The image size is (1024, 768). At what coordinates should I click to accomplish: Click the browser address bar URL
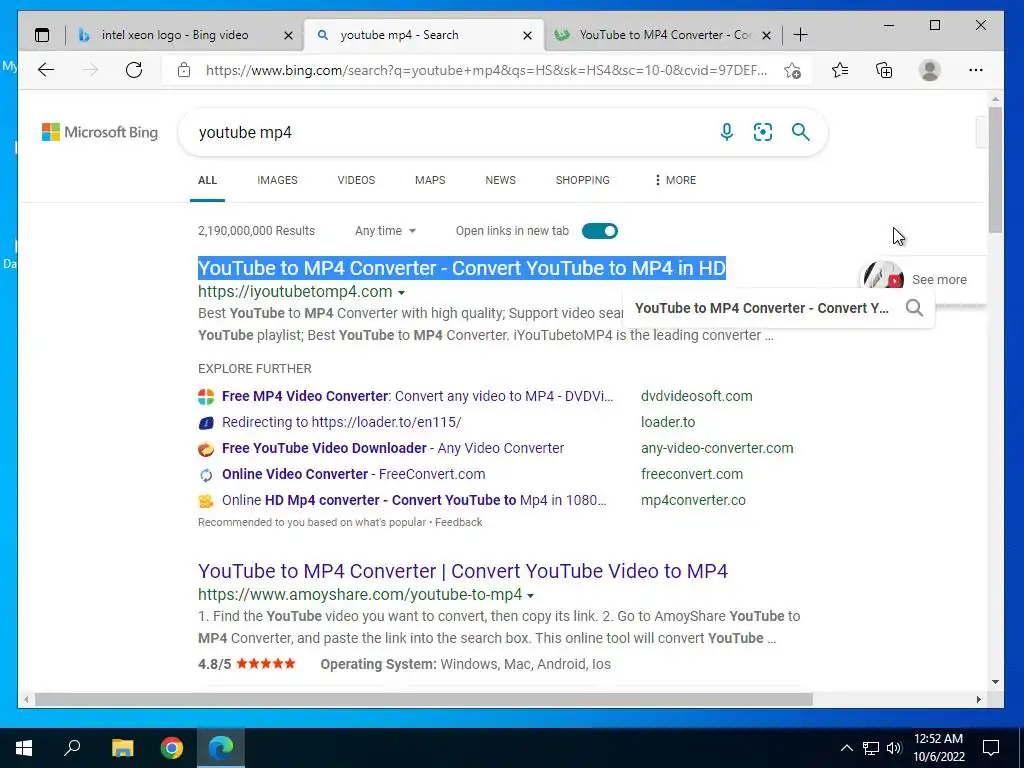(487, 70)
